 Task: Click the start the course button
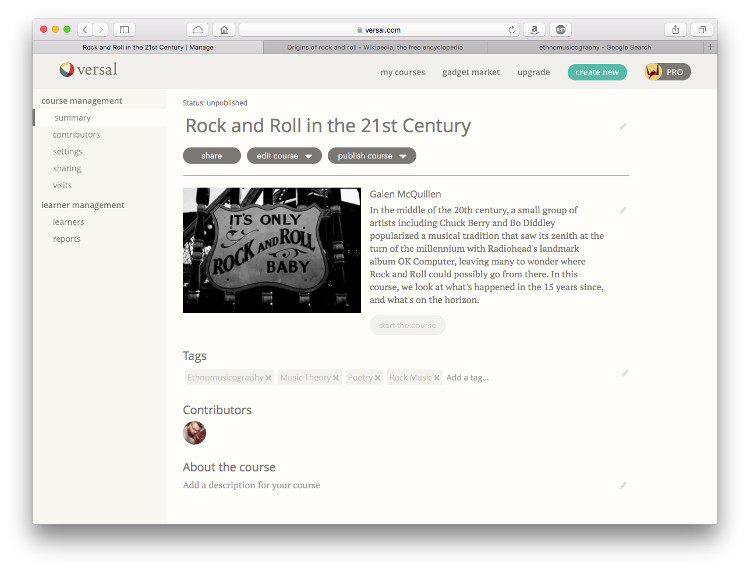click(x=408, y=325)
